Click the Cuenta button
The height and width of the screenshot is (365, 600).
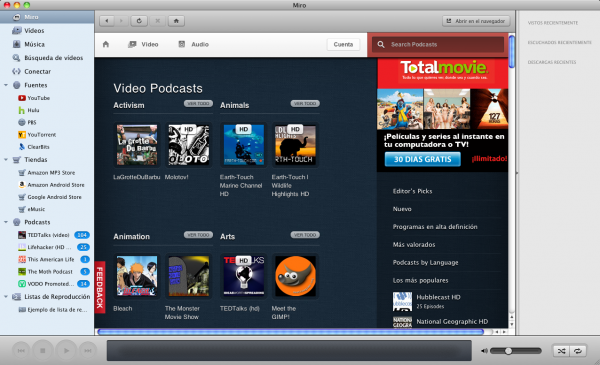tap(343, 44)
